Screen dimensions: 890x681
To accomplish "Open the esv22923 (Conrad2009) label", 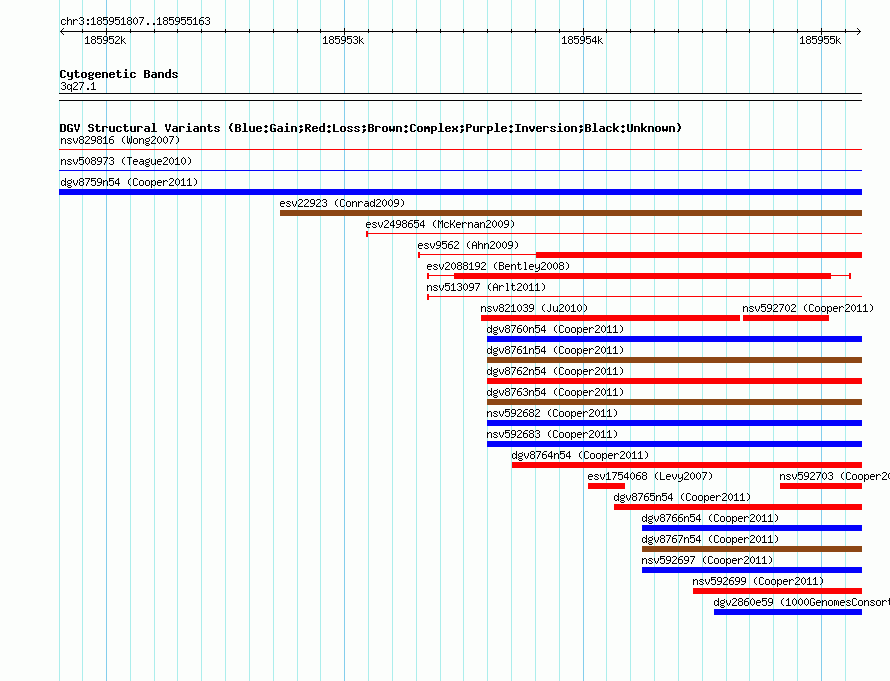I will 342,203.
